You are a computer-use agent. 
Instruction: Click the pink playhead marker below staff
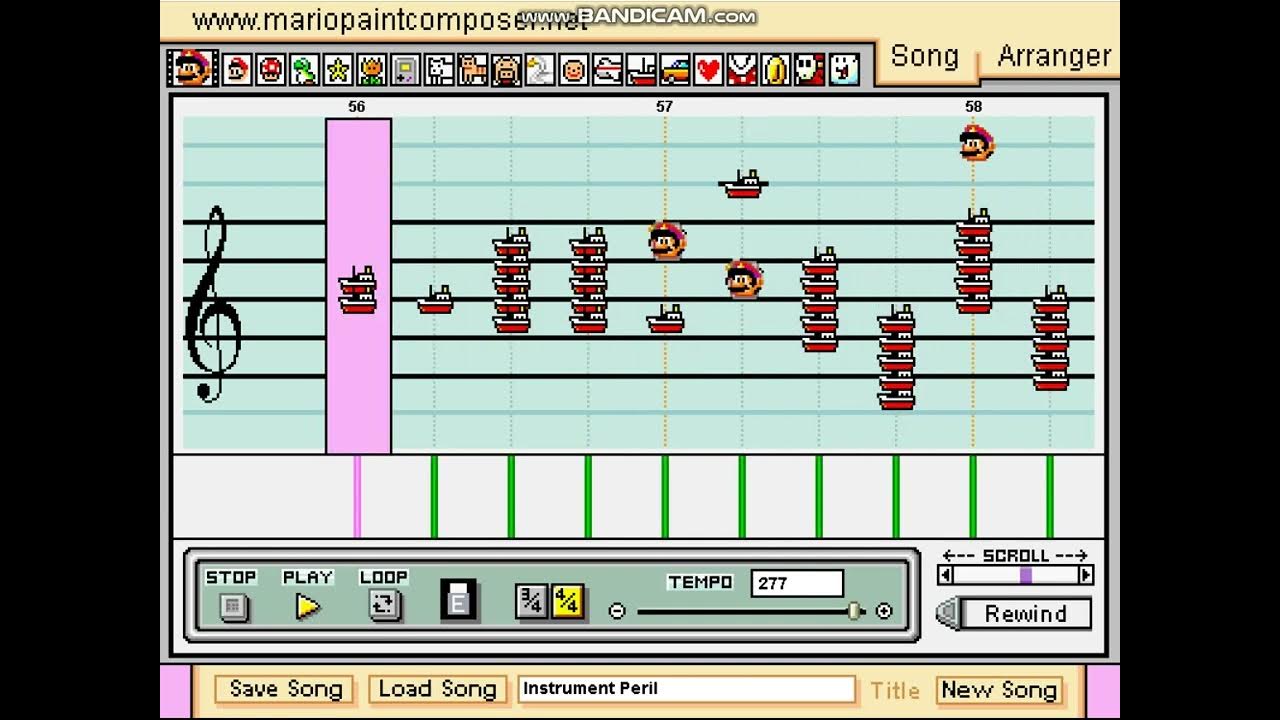pos(357,496)
